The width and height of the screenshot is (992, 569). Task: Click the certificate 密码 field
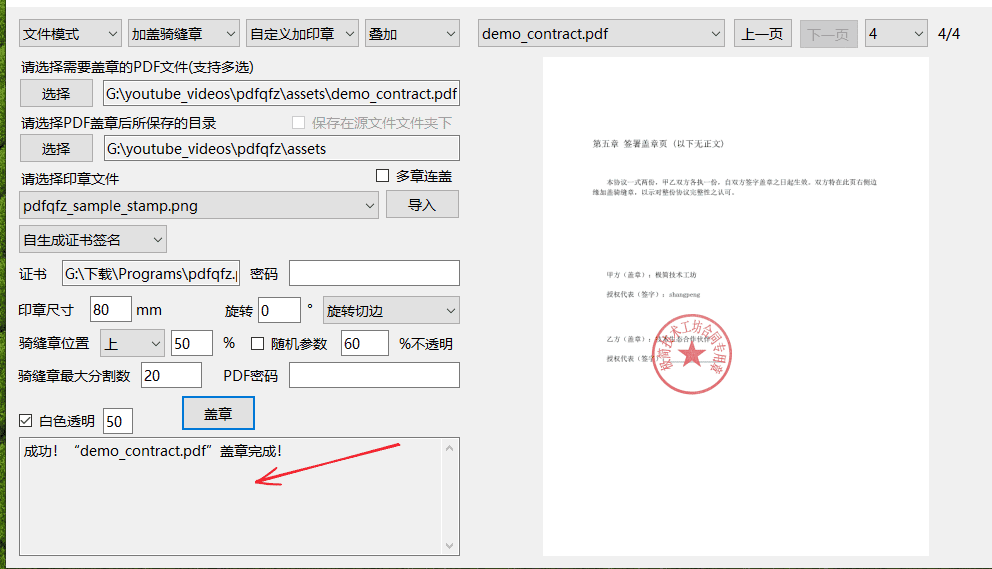click(x=375, y=273)
